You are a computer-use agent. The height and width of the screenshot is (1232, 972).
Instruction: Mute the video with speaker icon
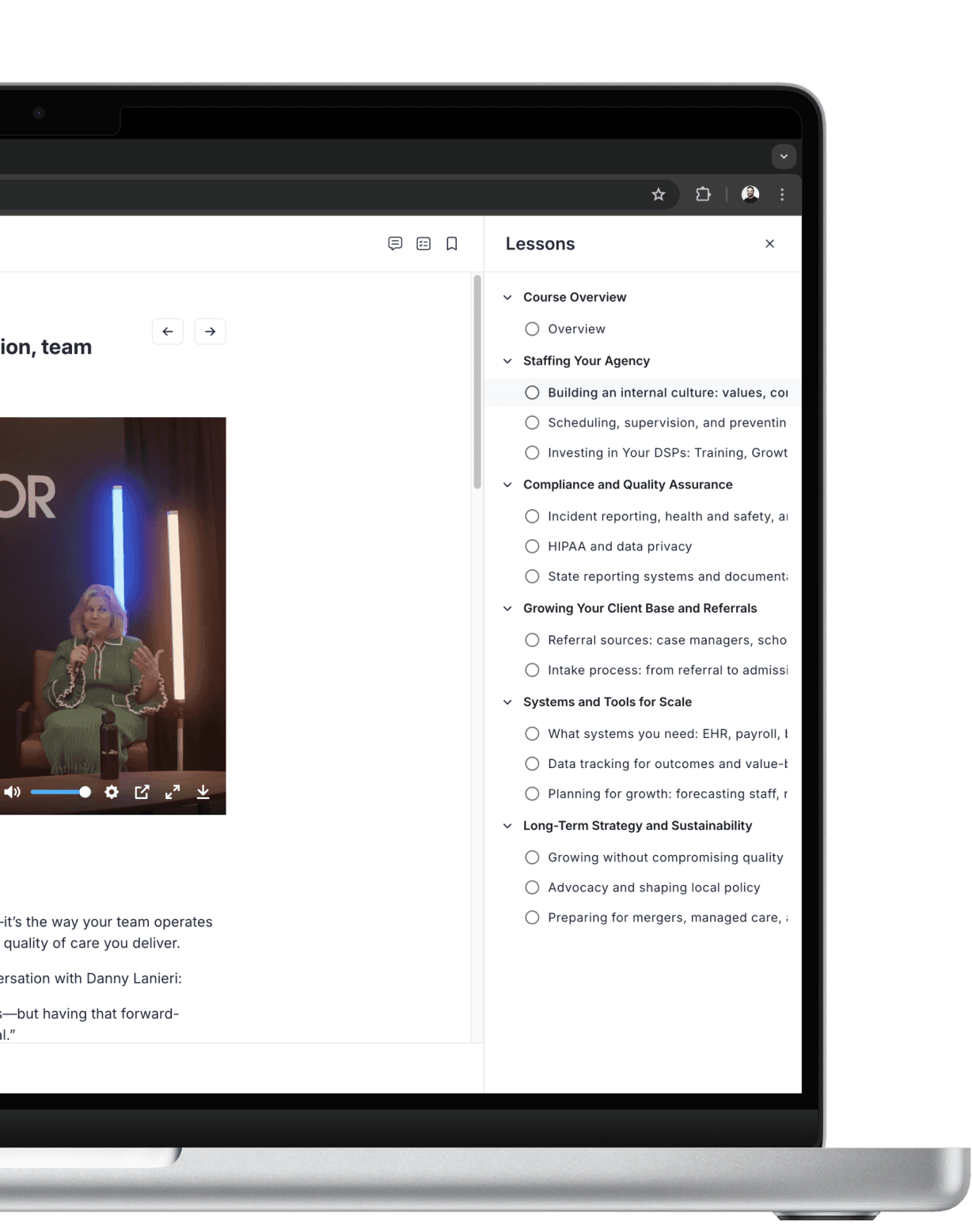12,792
